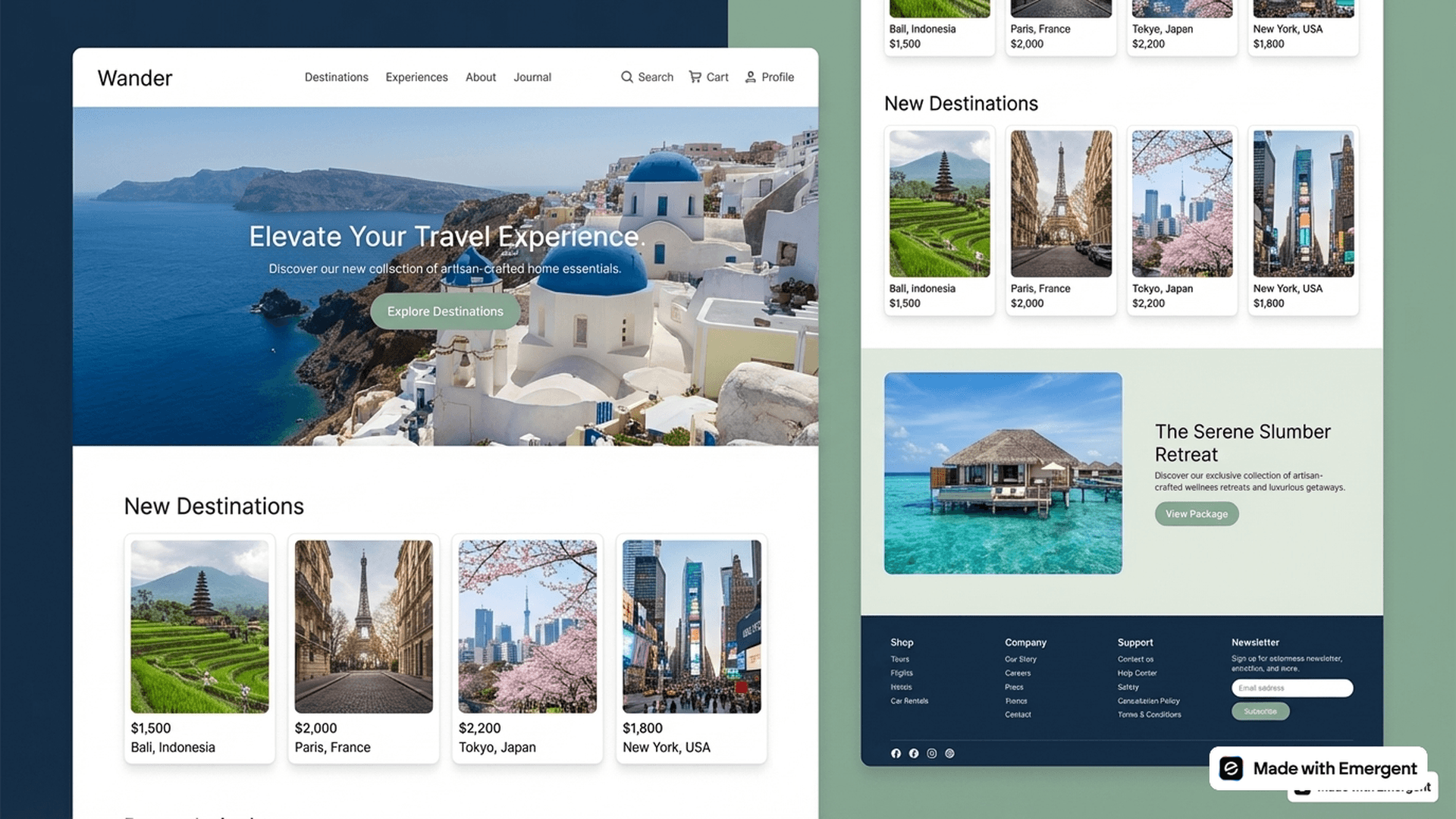Click the last social media icon in footer
Image resolution: width=1456 pixels, height=819 pixels.
(x=949, y=753)
